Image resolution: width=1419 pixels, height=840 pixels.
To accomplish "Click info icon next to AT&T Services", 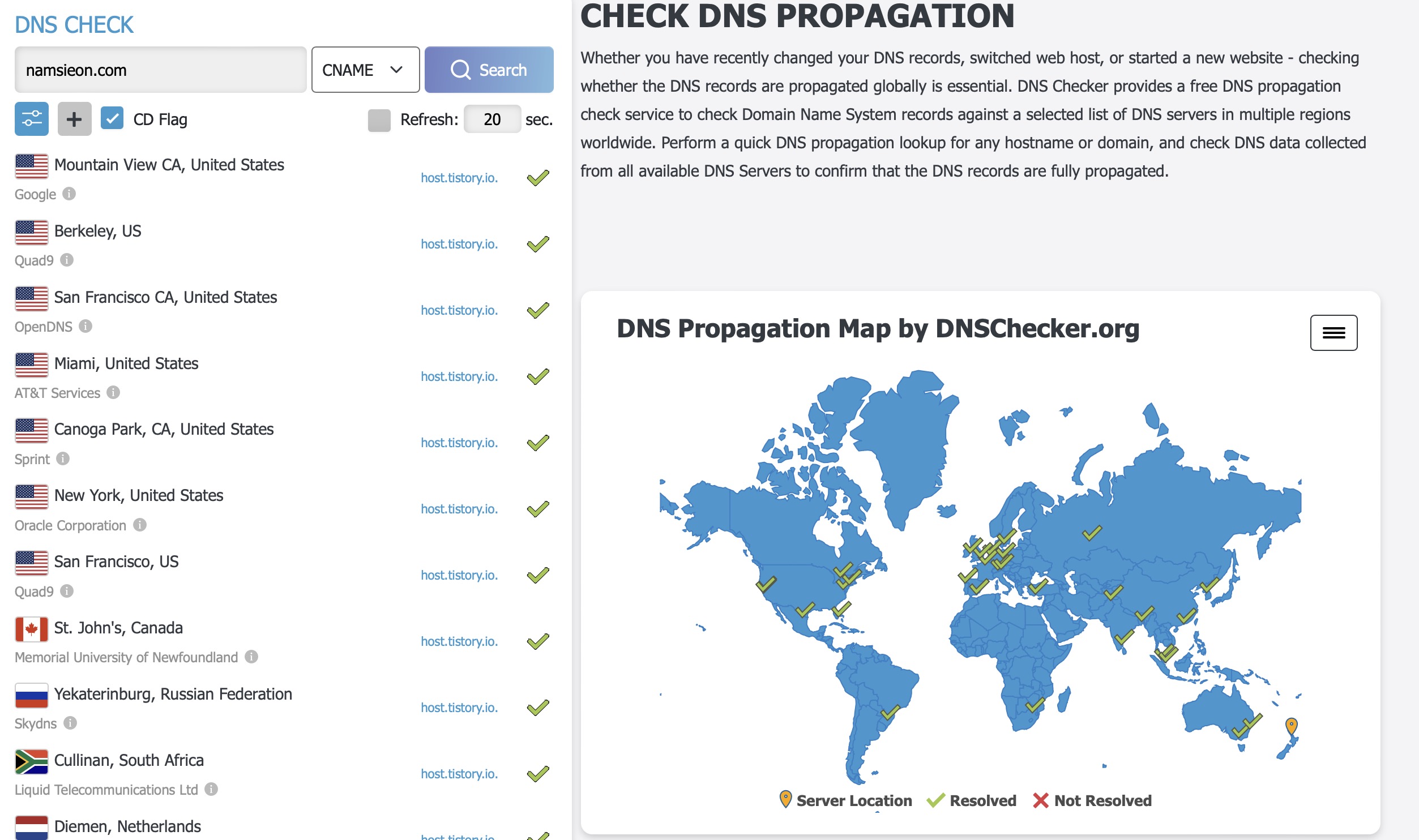I will [x=113, y=393].
